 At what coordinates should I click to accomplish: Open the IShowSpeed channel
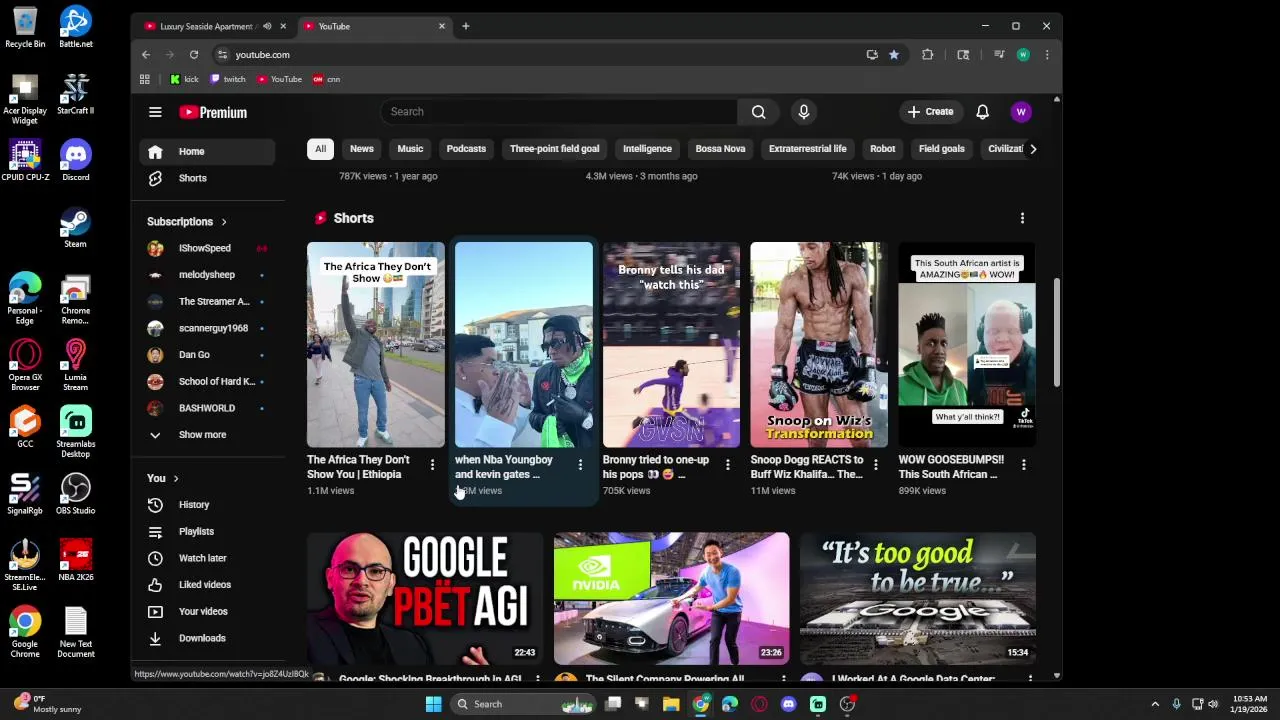point(207,248)
